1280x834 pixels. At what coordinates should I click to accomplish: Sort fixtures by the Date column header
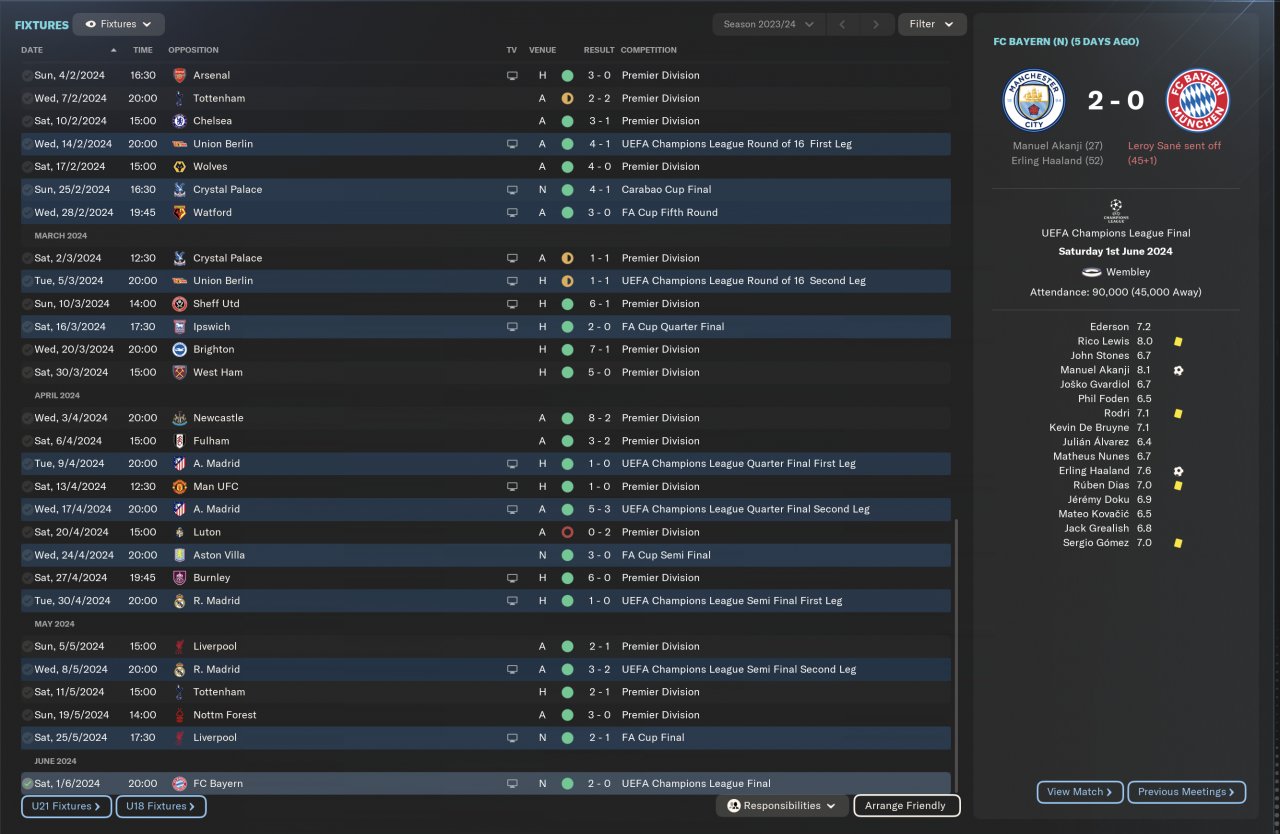click(32, 50)
